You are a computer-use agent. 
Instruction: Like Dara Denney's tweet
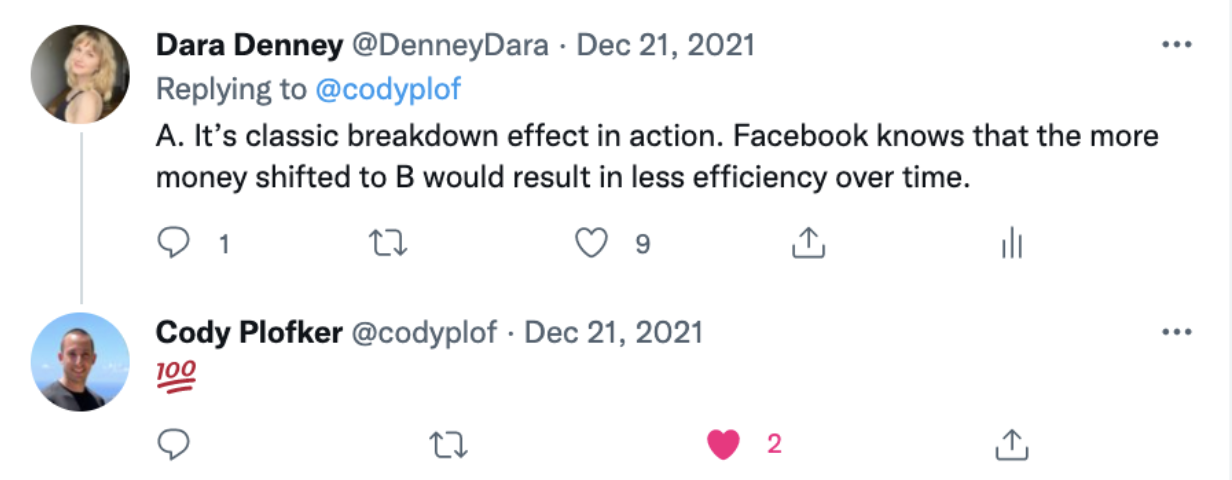tap(592, 243)
